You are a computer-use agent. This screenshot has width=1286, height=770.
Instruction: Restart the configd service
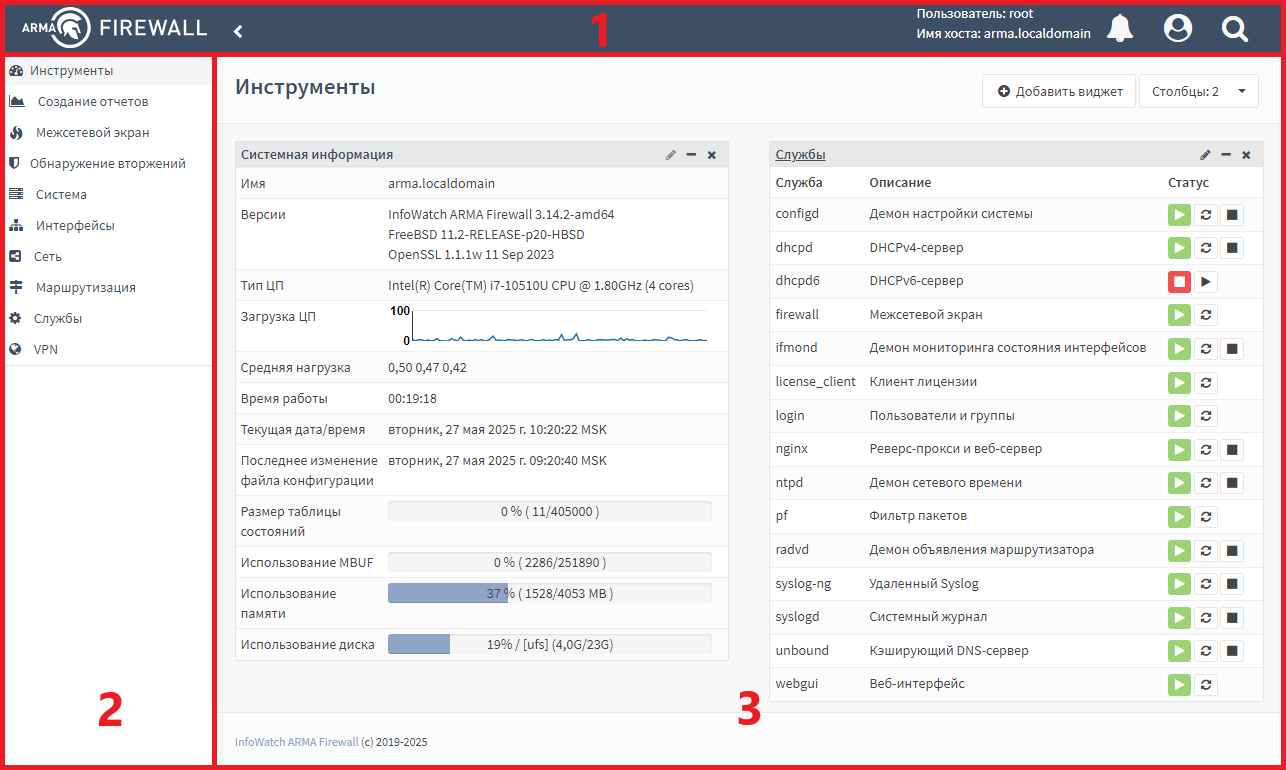tap(1206, 215)
